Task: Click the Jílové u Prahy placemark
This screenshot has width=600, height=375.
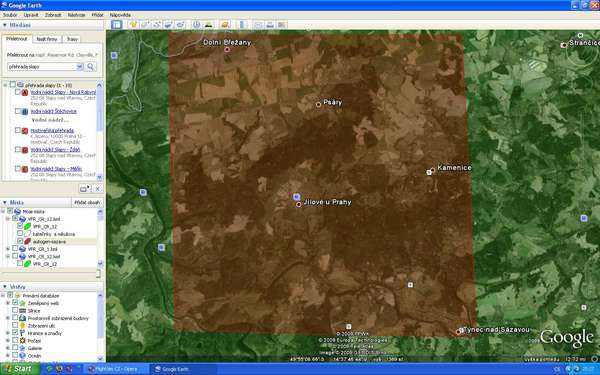Action: coord(298,204)
